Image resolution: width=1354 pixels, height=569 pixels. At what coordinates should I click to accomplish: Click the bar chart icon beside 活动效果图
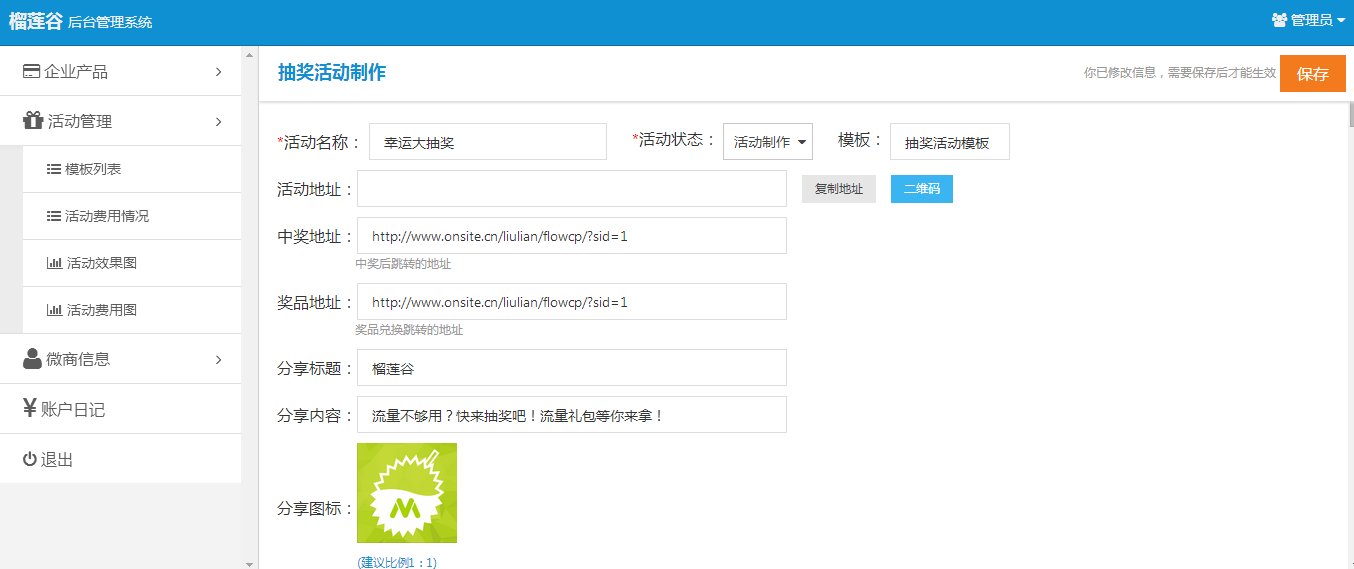(54, 264)
